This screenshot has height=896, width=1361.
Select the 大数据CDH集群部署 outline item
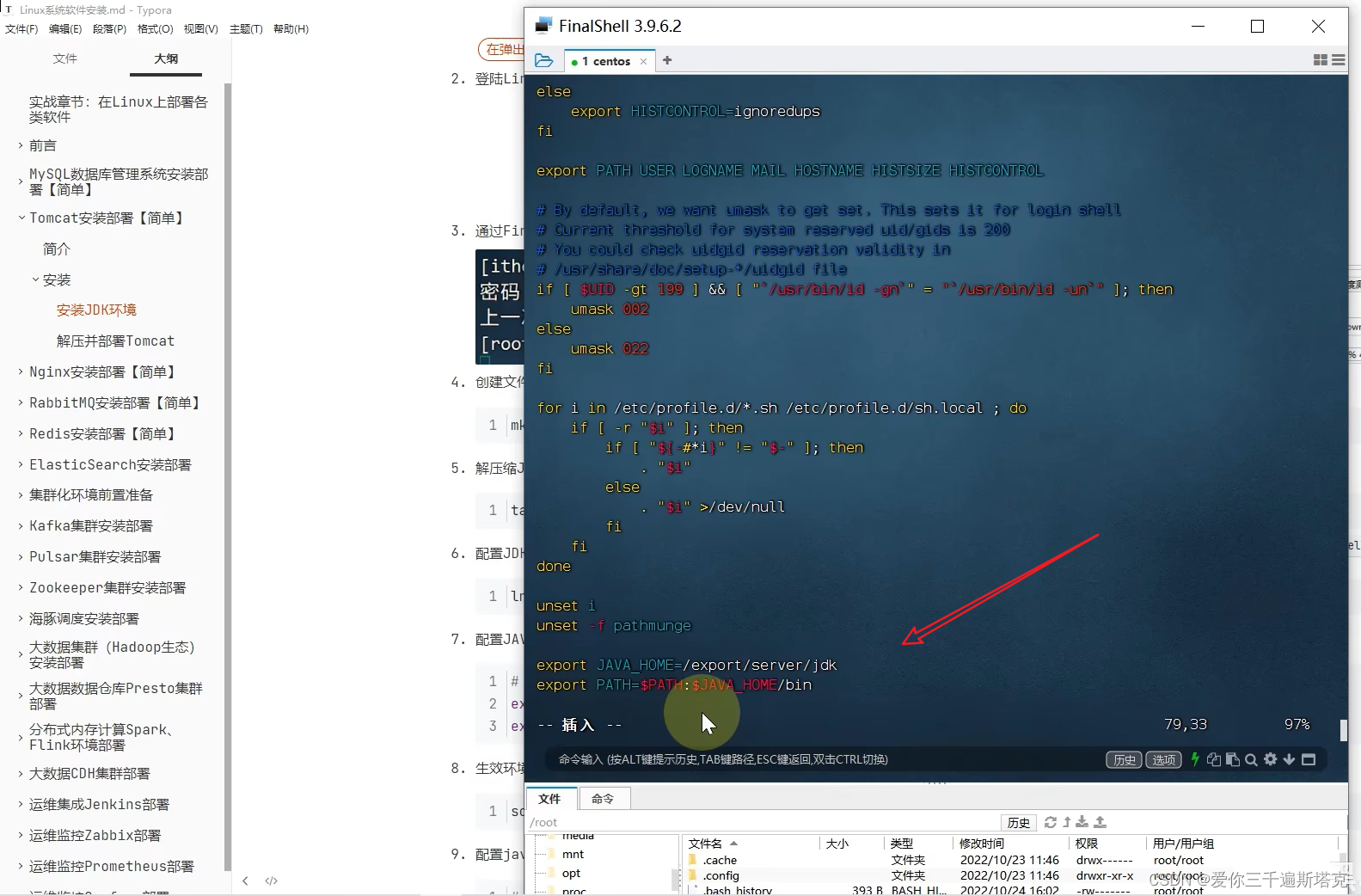point(89,773)
